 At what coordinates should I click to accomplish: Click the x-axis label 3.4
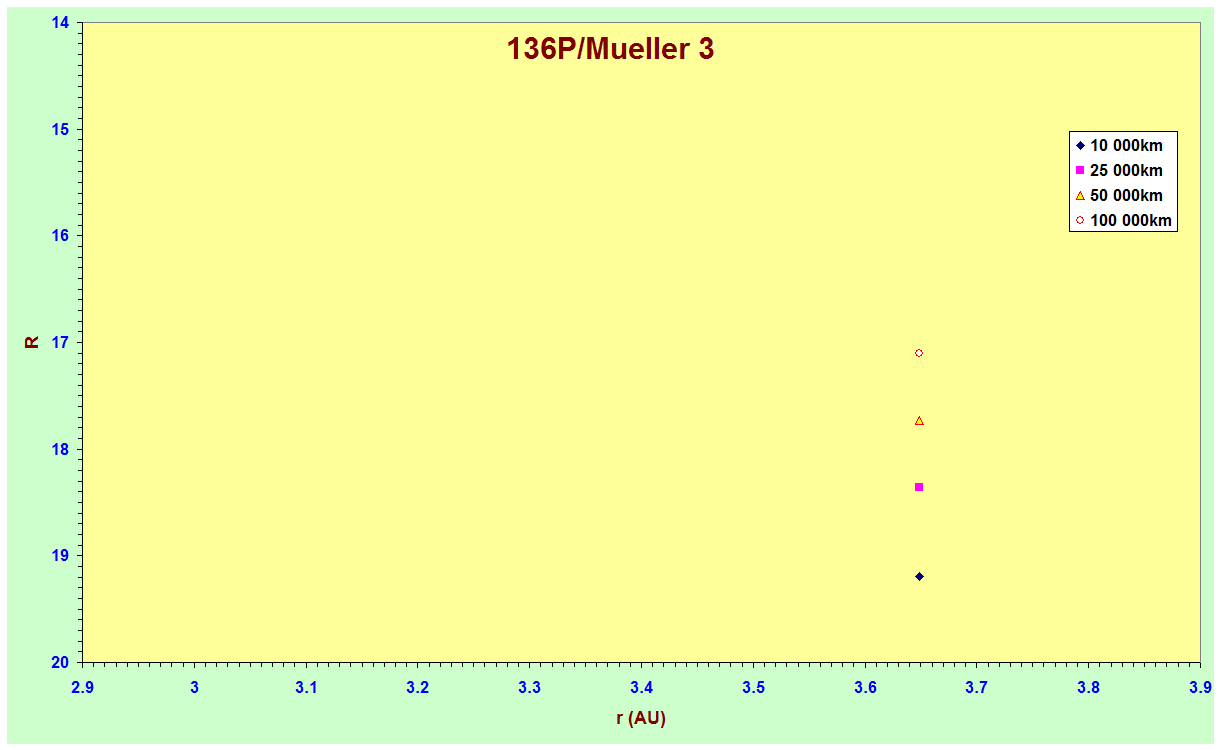click(x=641, y=688)
